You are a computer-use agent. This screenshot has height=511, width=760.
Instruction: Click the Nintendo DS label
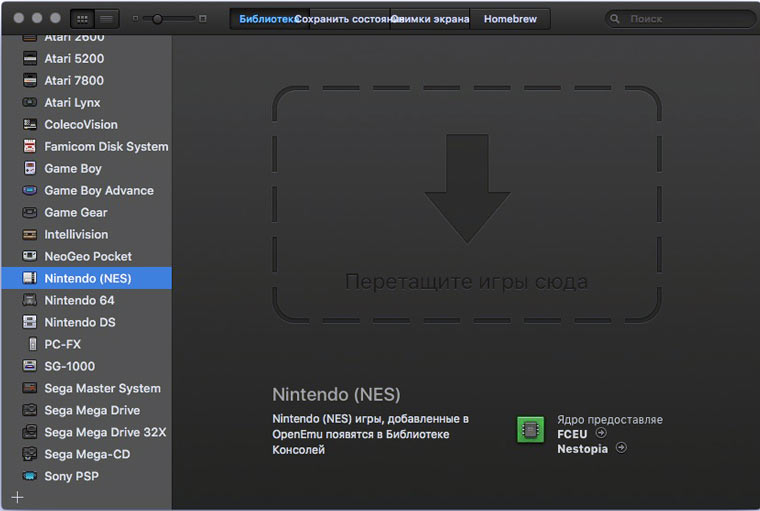tap(80, 322)
